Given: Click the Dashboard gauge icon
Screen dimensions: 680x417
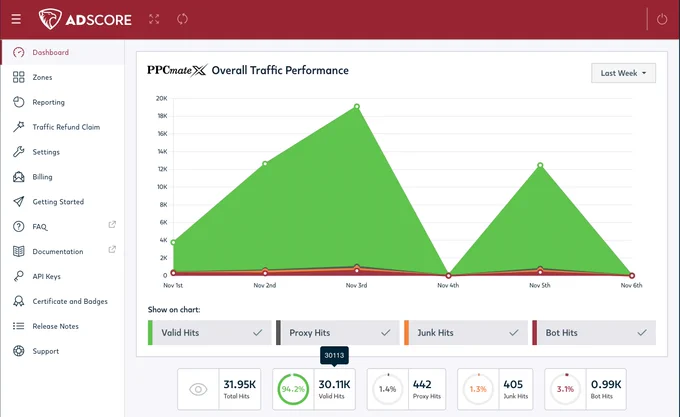Looking at the screenshot, I should tap(19, 52).
